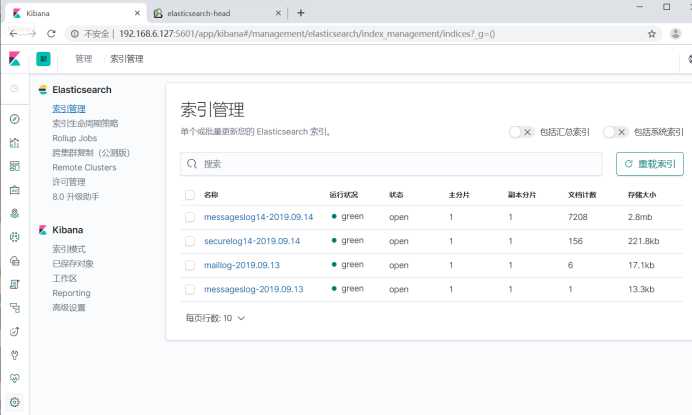This screenshot has height=415, width=692.
Task: Open the messageslog-2019.09.13 index link
Action: click(254, 289)
